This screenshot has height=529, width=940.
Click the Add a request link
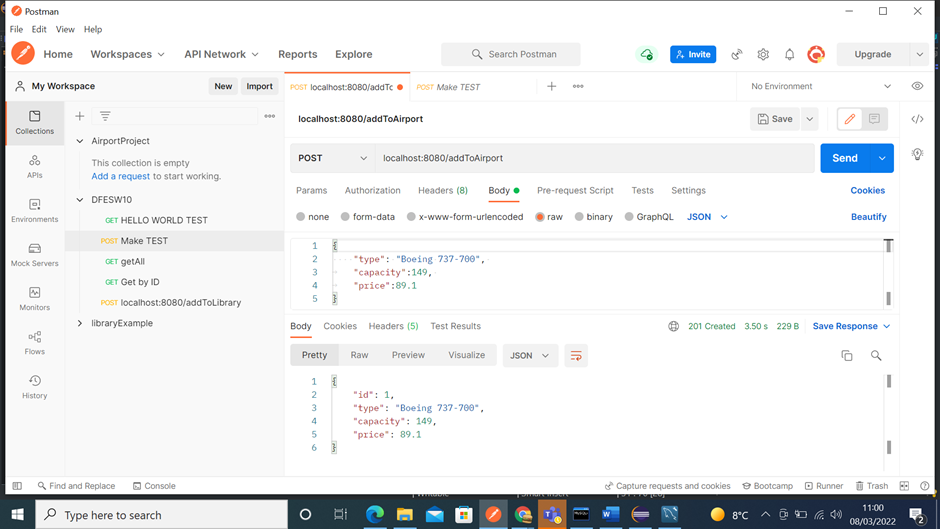(x=120, y=176)
